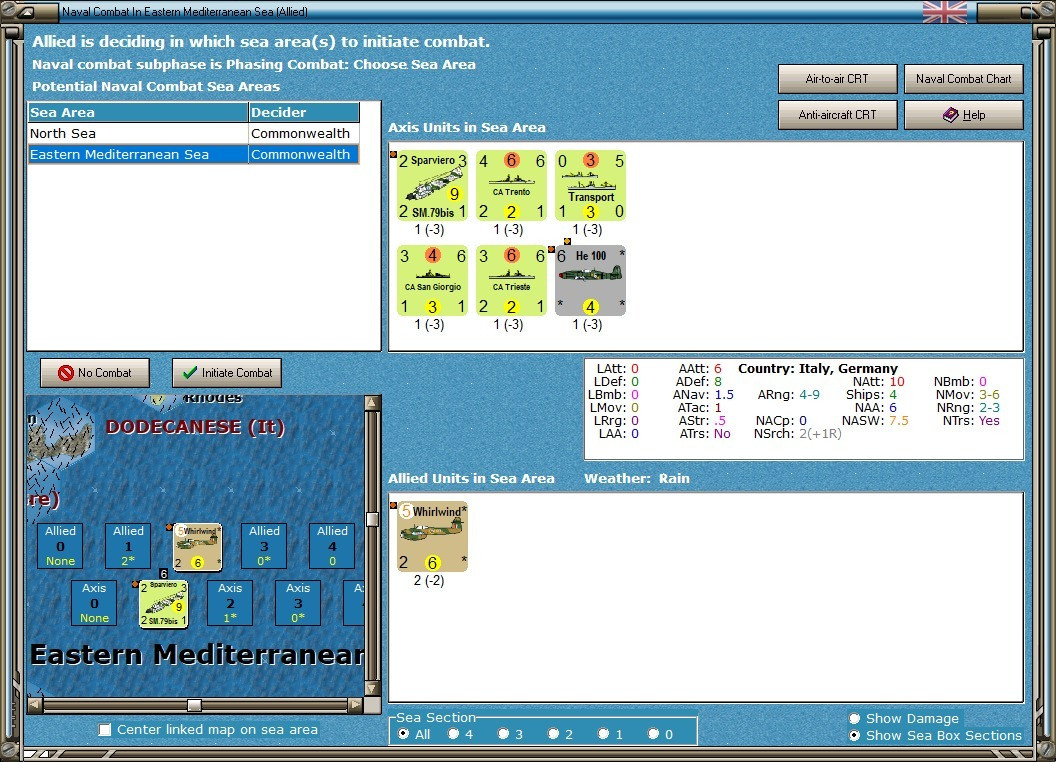
Task: Click the map vertical scrollbar up arrow
Action: pos(372,403)
